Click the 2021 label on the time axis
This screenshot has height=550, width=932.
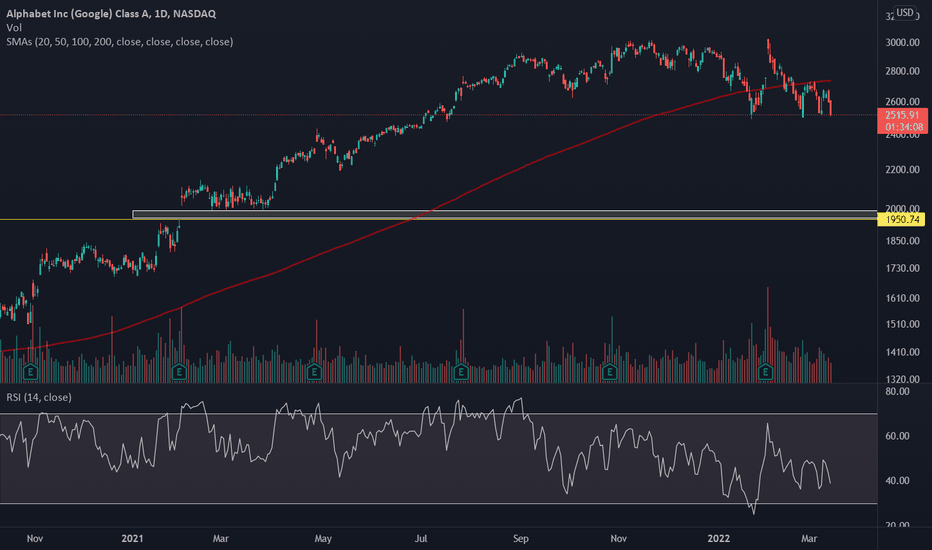[x=132, y=538]
